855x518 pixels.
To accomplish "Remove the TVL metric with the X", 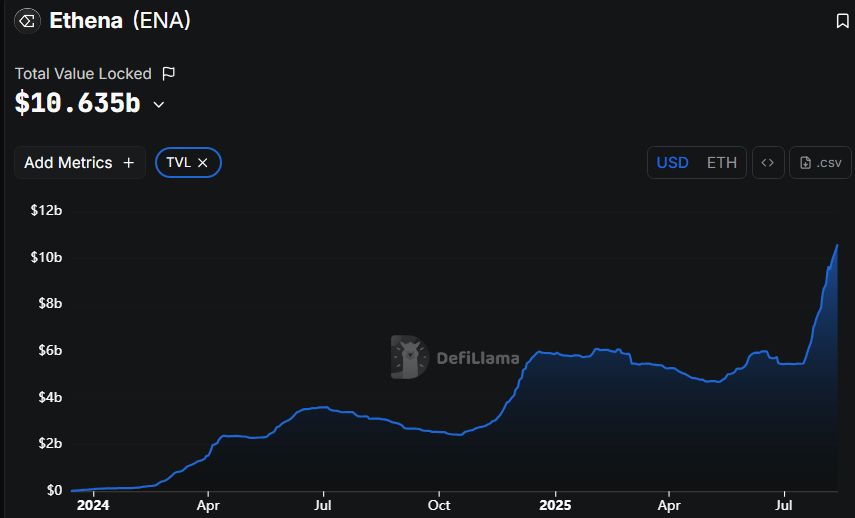I will (x=202, y=162).
